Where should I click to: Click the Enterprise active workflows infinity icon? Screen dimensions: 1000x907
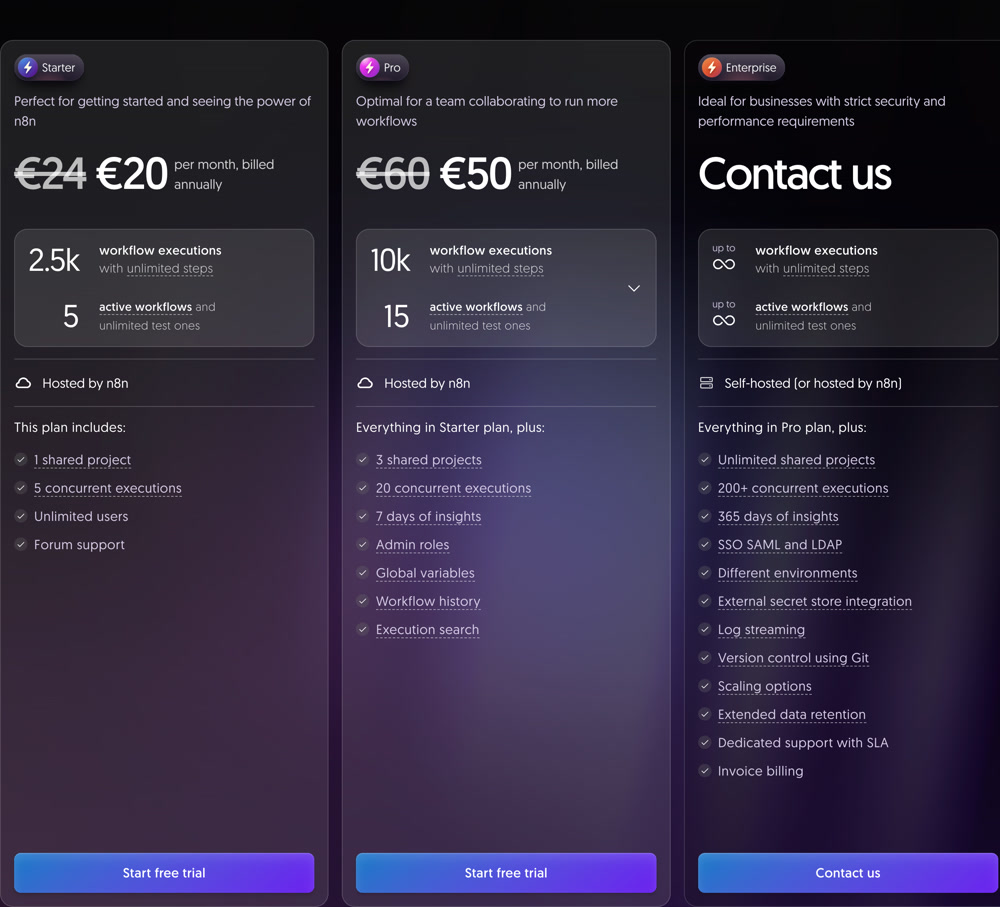pos(724,321)
